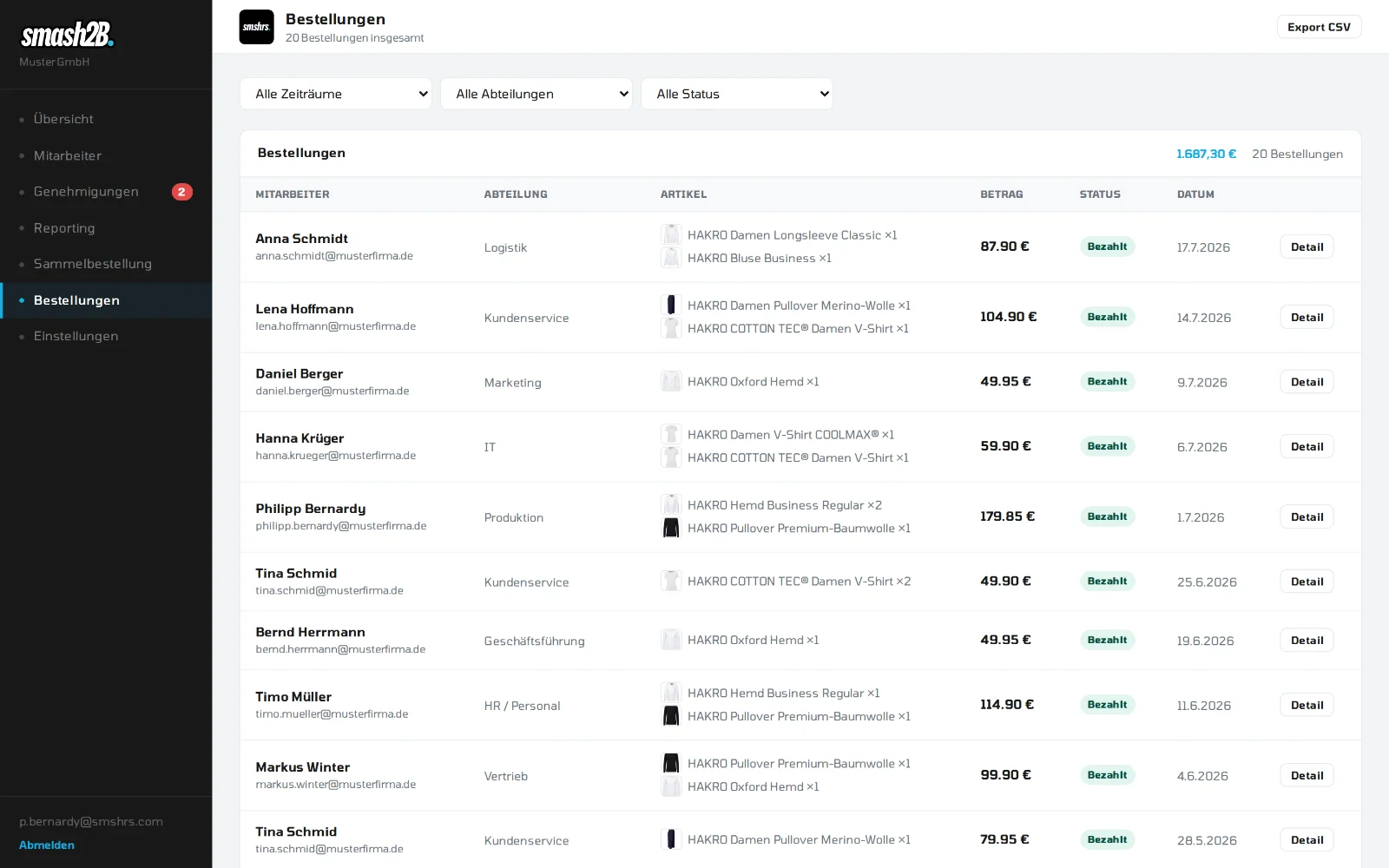1389x868 pixels.
Task: Click the red badge on Genehmigungen
Action: click(181, 192)
